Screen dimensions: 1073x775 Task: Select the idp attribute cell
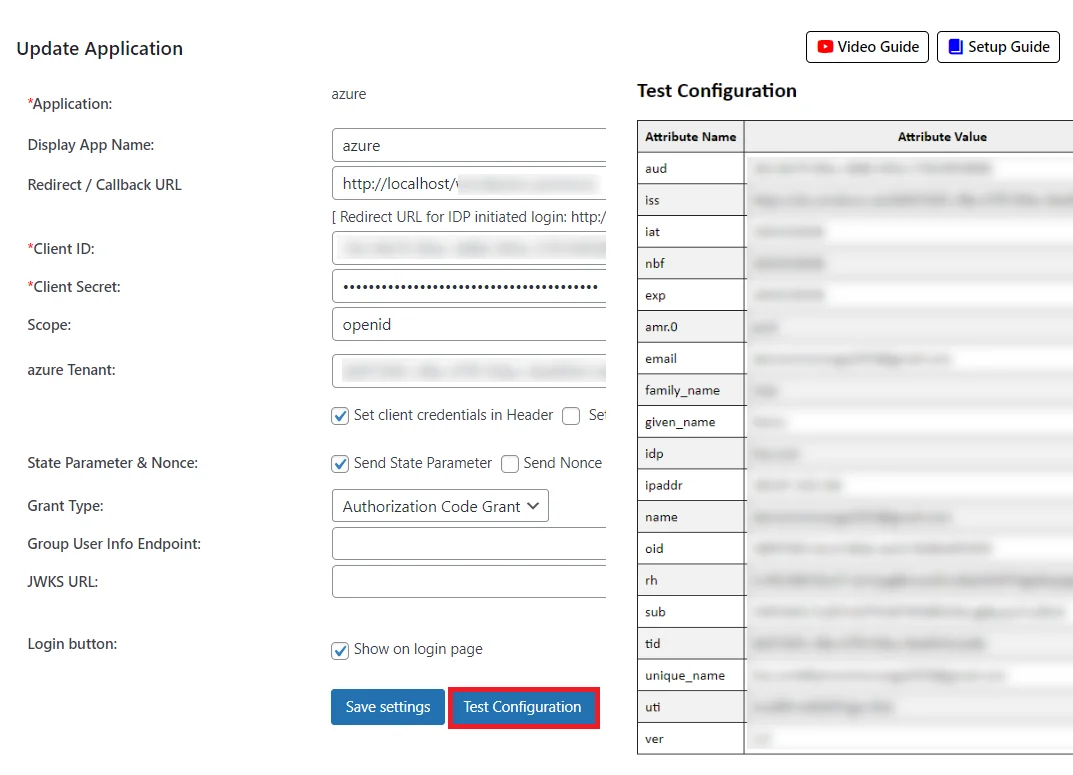pyautogui.click(x=690, y=454)
